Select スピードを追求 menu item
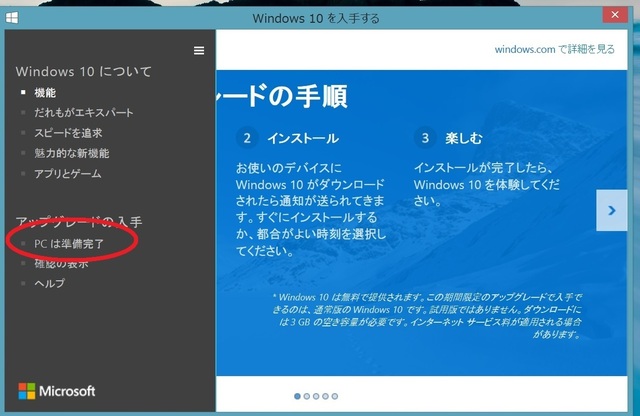The height and width of the screenshot is (416, 640). tap(68, 133)
